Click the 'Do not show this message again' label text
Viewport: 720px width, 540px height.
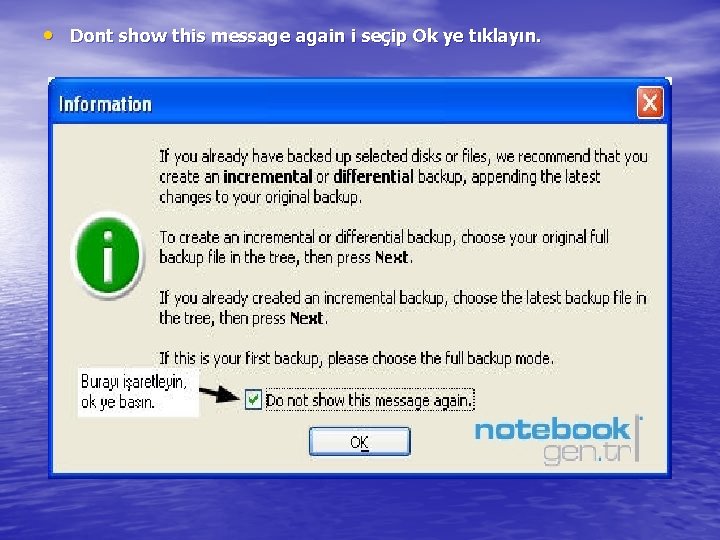[369, 400]
